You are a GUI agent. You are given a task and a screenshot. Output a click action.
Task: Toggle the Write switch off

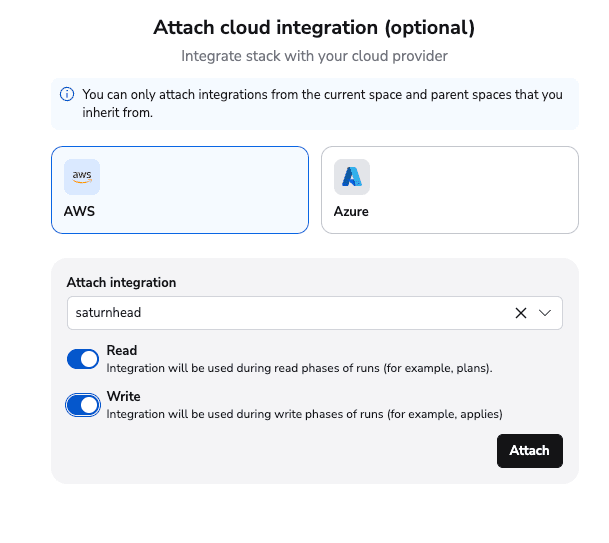(83, 405)
